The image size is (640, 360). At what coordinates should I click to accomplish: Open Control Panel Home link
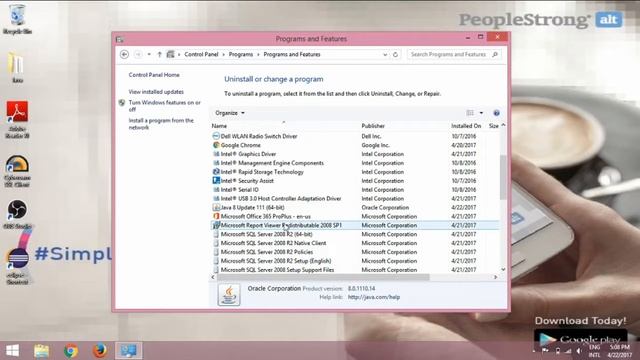pyautogui.click(x=154, y=75)
